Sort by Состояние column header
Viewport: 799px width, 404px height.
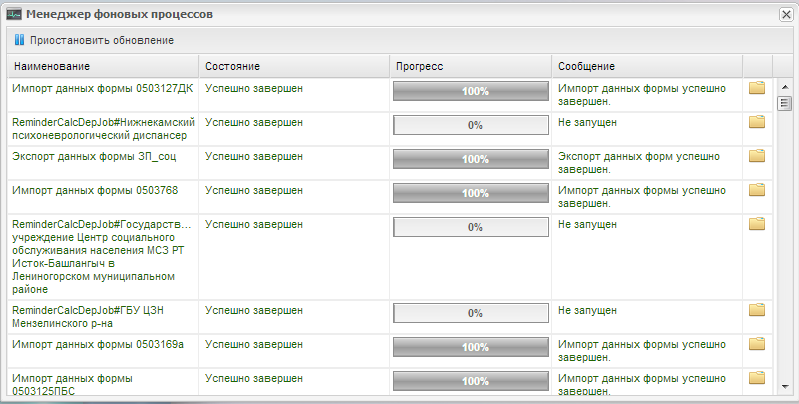point(294,66)
